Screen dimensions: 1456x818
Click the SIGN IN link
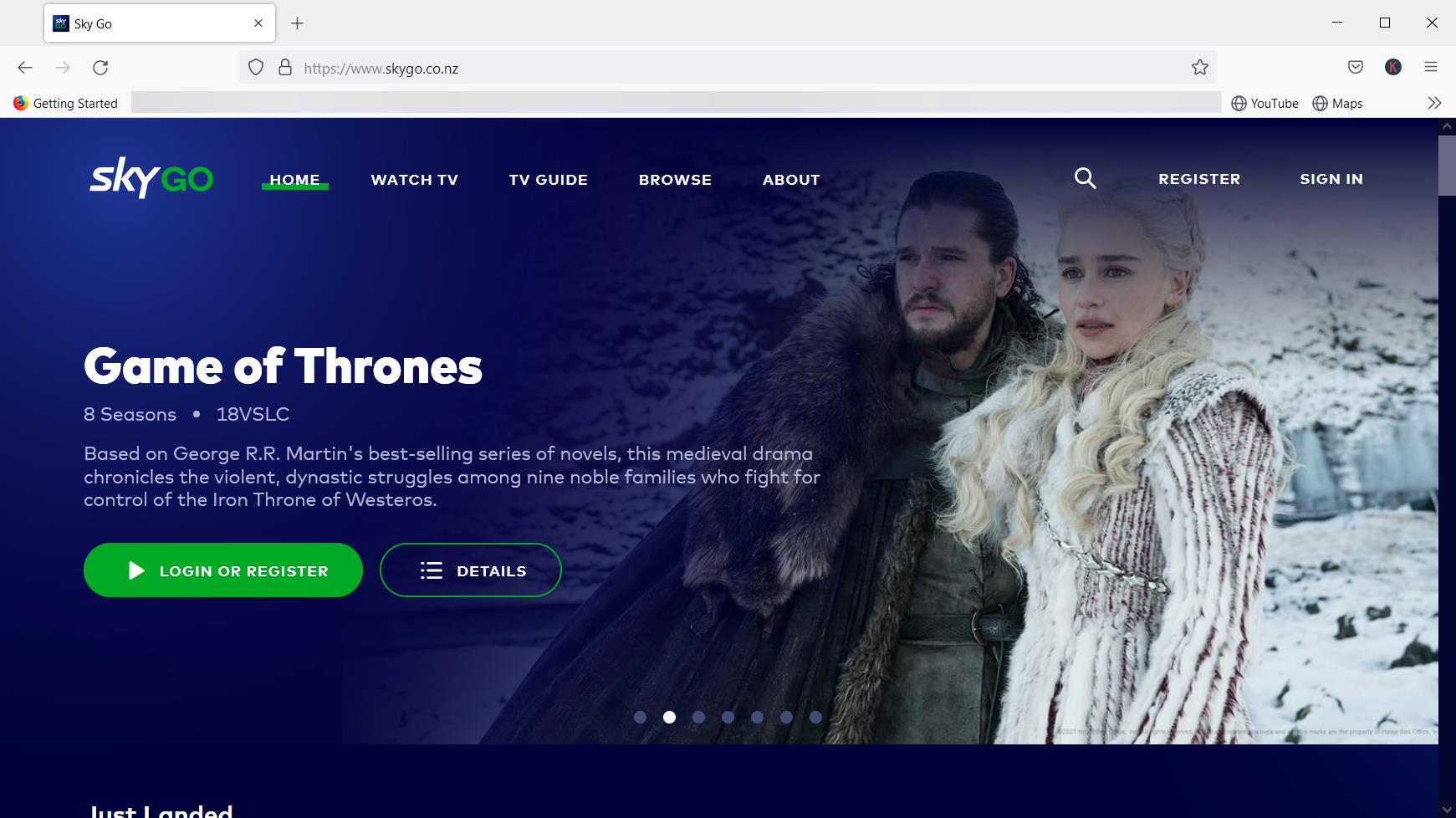[1331, 178]
